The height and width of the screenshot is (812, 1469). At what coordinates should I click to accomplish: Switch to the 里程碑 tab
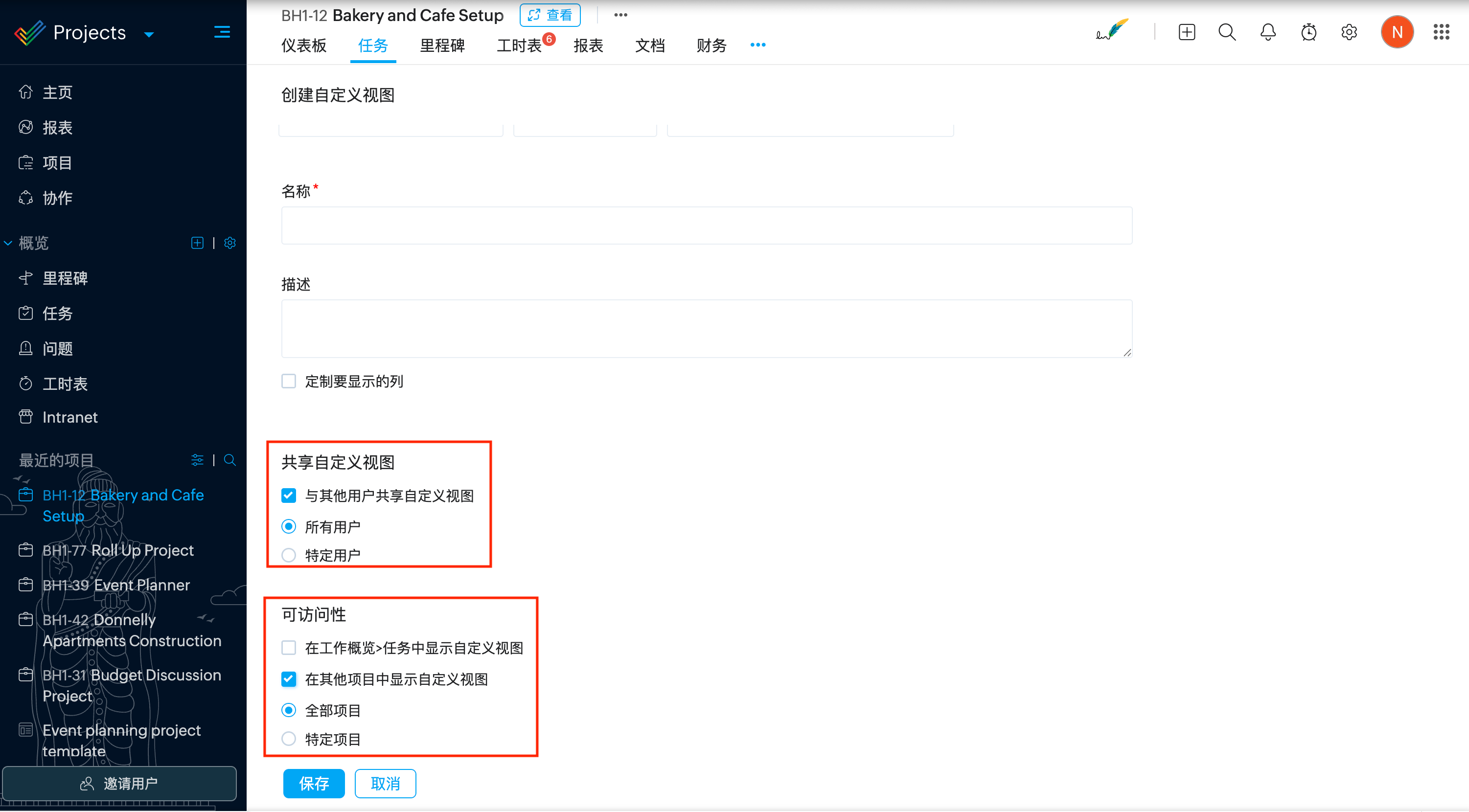[x=442, y=45]
